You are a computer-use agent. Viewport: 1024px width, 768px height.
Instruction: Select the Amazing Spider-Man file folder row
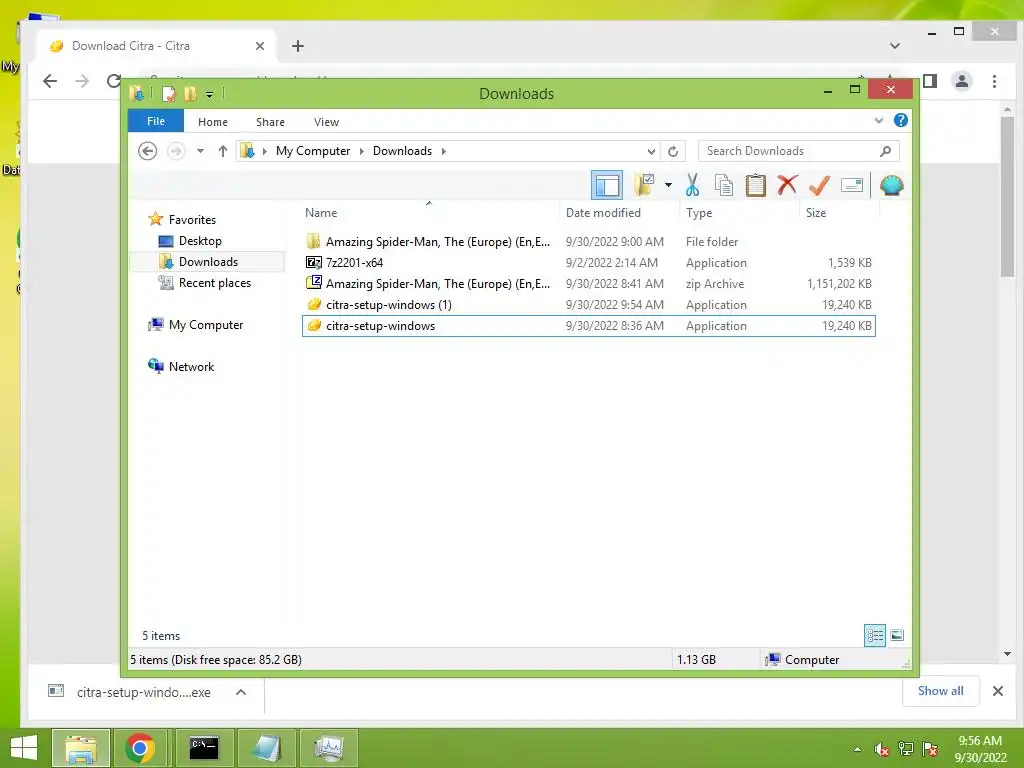point(588,242)
